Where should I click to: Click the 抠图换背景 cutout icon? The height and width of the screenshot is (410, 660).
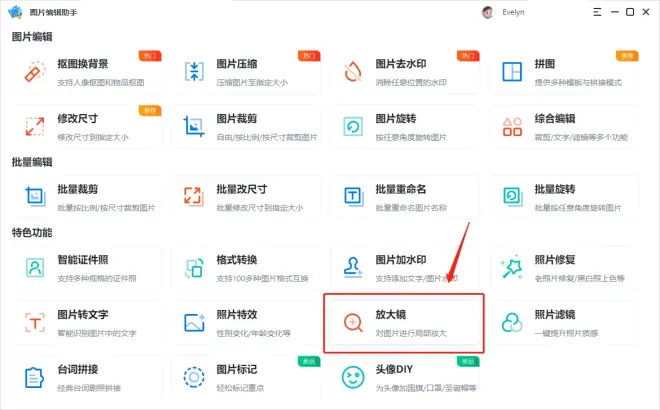click(x=35, y=72)
